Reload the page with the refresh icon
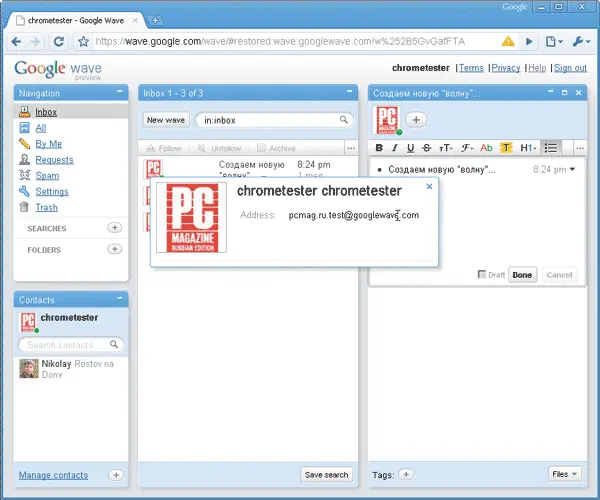Image resolution: width=600 pixels, height=500 pixels. point(59,41)
